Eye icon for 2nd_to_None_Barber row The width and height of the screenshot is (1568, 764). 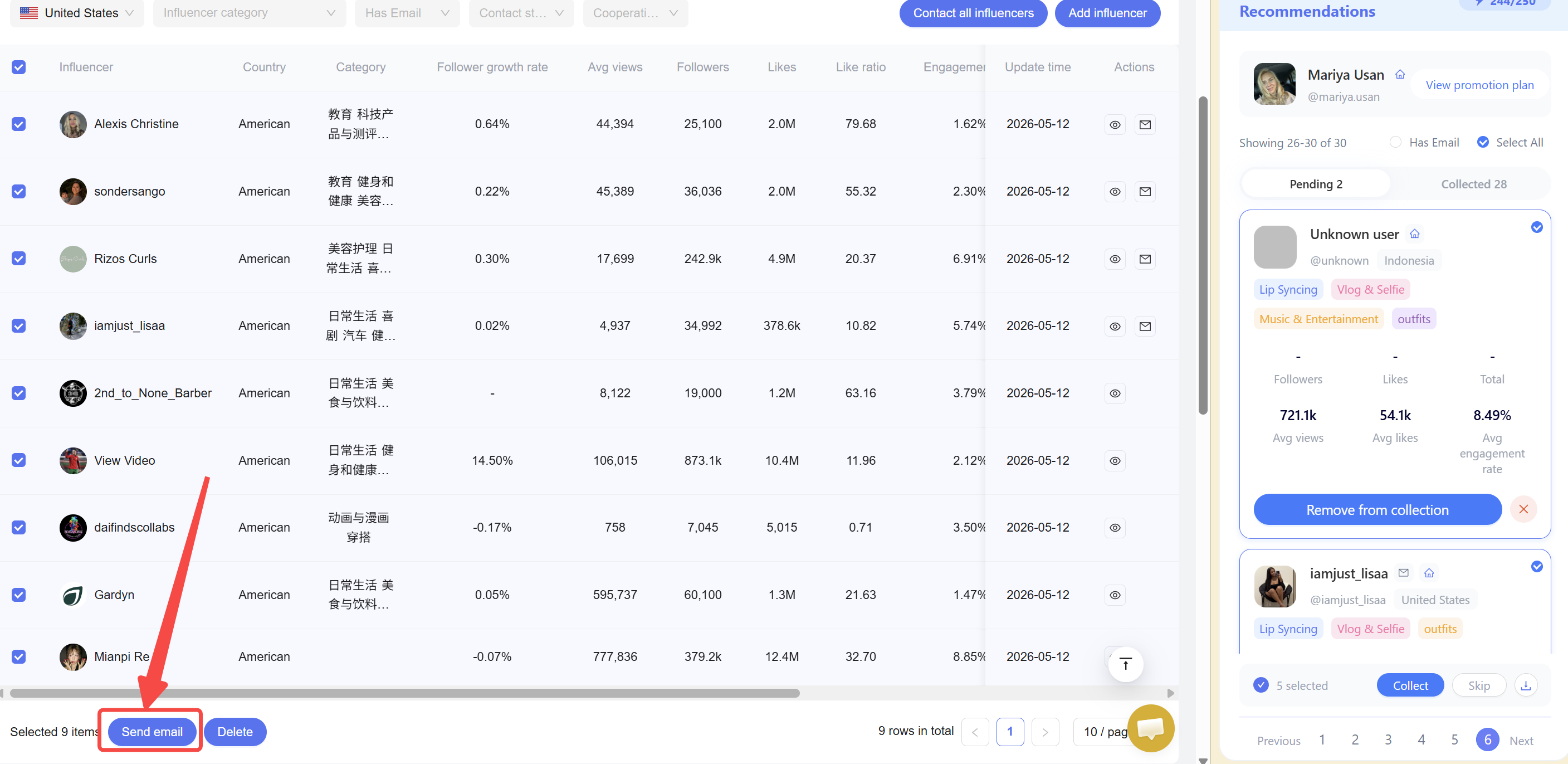tap(1115, 393)
